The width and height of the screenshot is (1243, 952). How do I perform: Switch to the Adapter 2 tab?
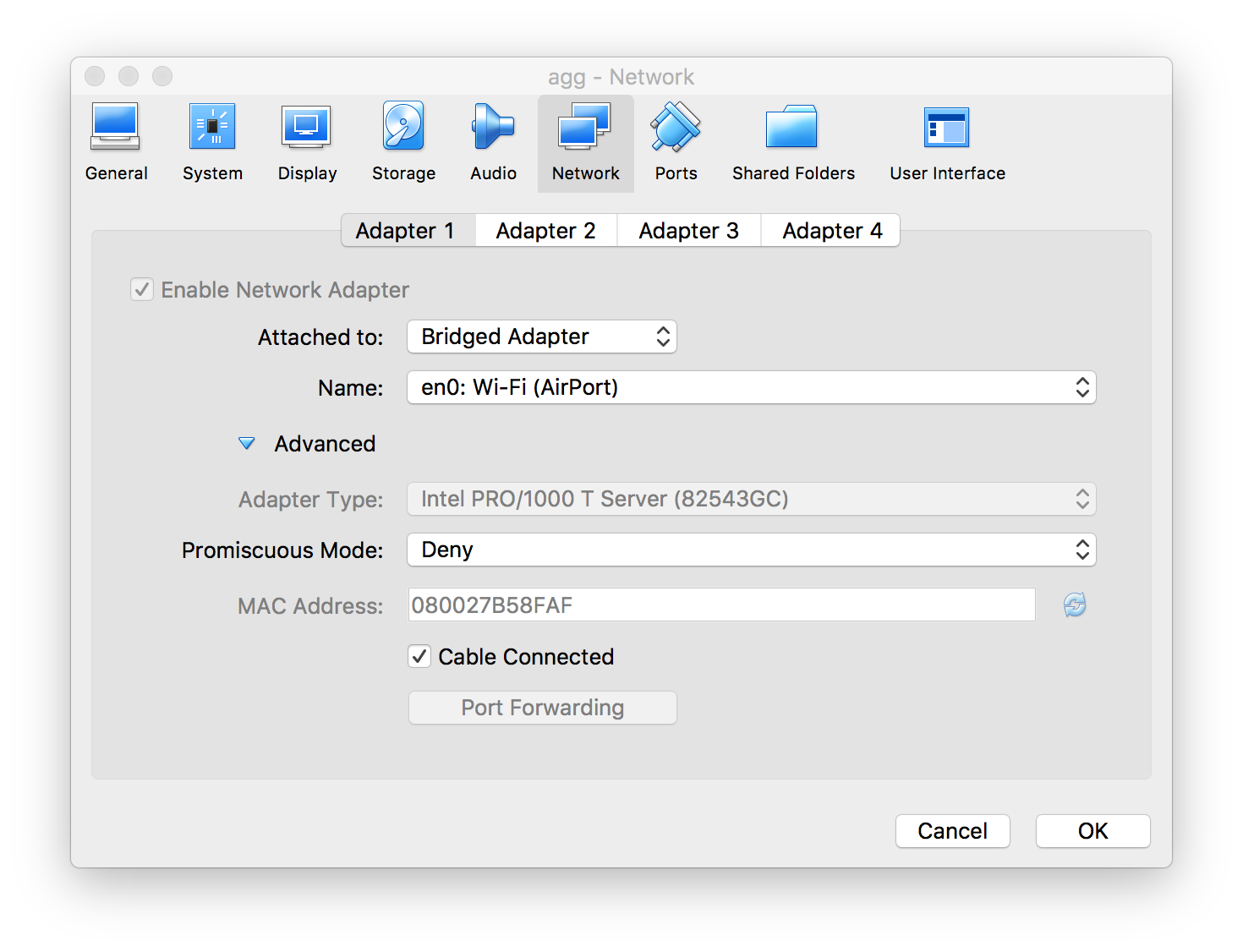[546, 230]
